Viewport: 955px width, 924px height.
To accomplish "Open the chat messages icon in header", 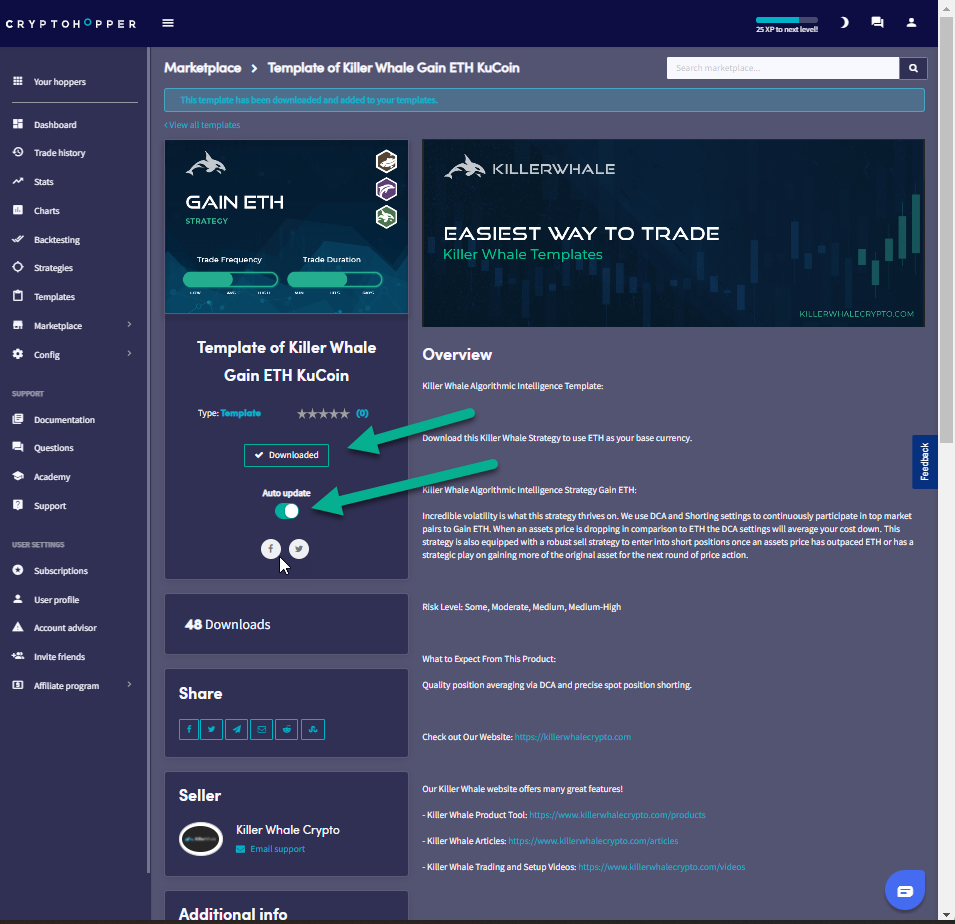I will click(x=877, y=22).
